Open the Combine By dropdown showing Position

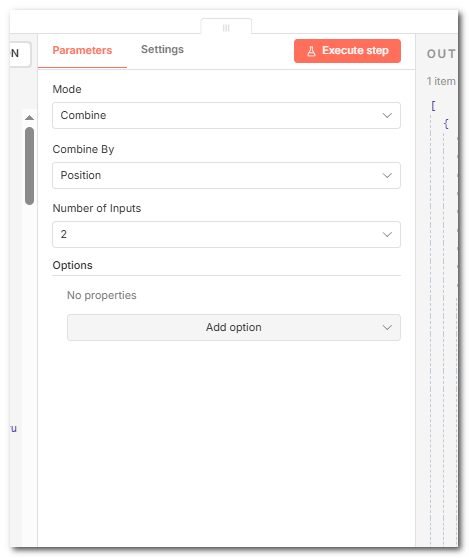click(226, 175)
